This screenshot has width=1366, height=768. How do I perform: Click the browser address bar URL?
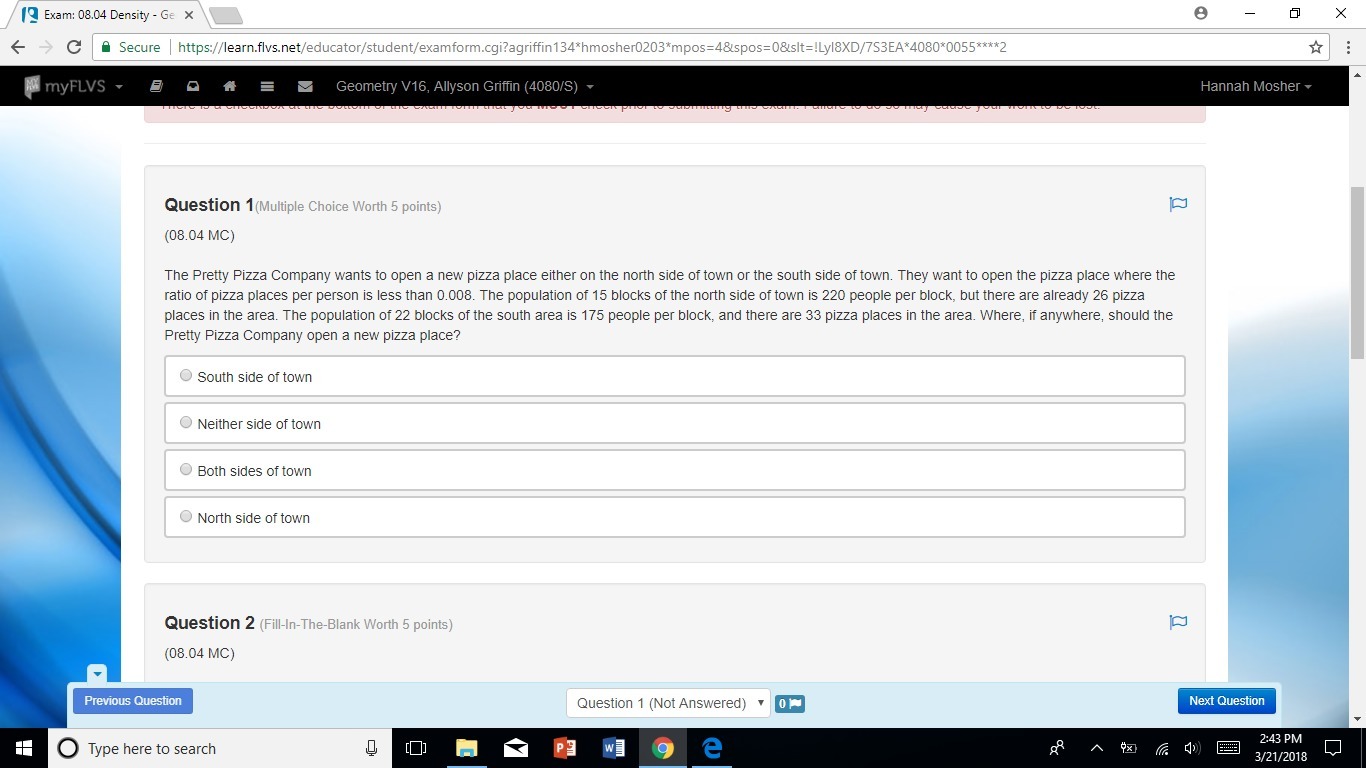(x=592, y=47)
